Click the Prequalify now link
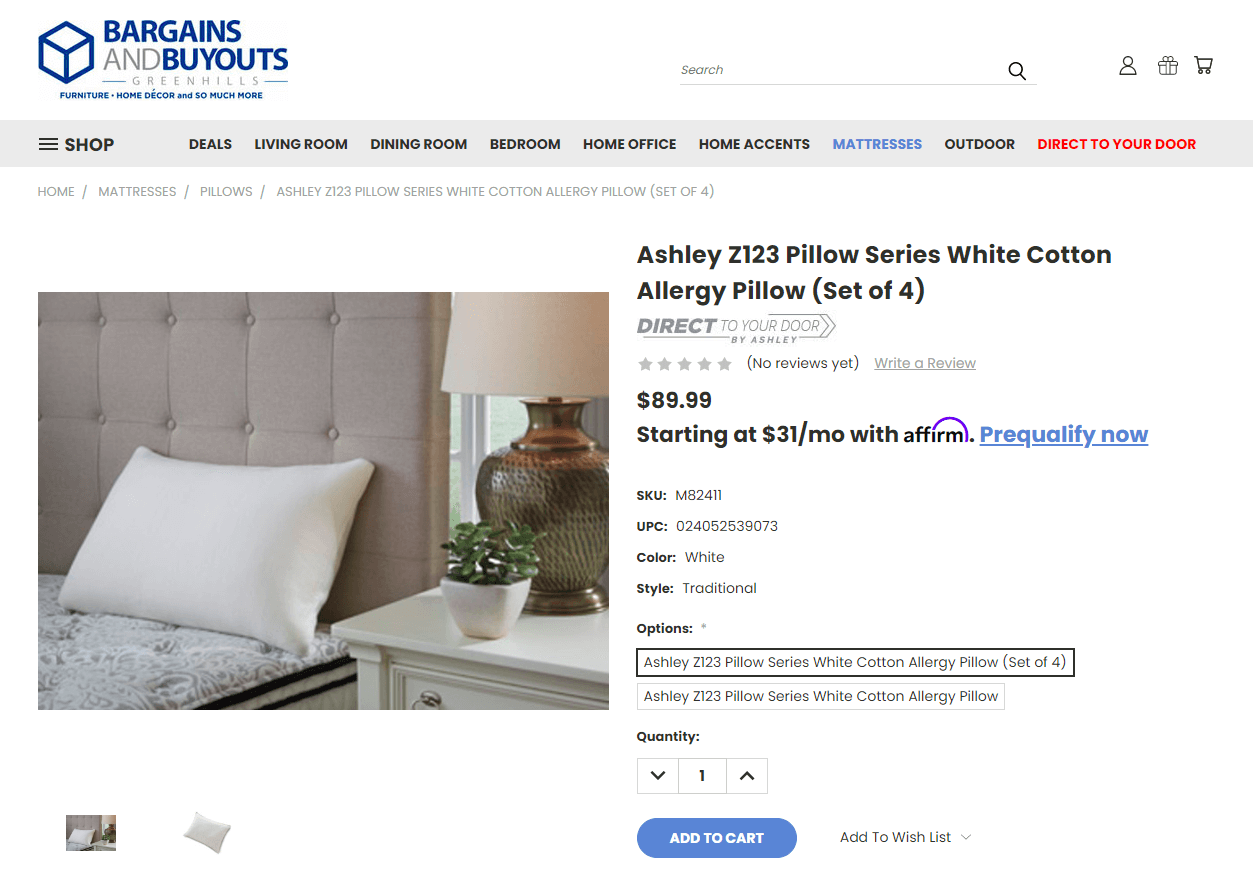The height and width of the screenshot is (881, 1253). pos(1064,434)
